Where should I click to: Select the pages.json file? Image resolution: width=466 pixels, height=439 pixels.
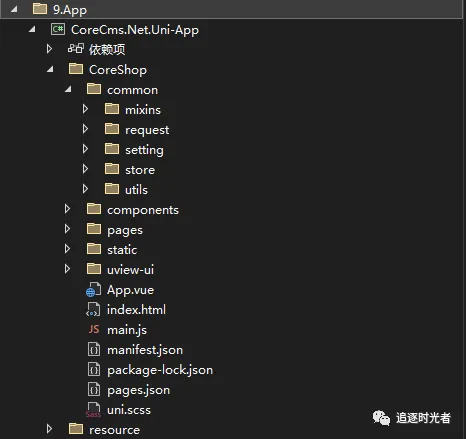tap(138, 390)
